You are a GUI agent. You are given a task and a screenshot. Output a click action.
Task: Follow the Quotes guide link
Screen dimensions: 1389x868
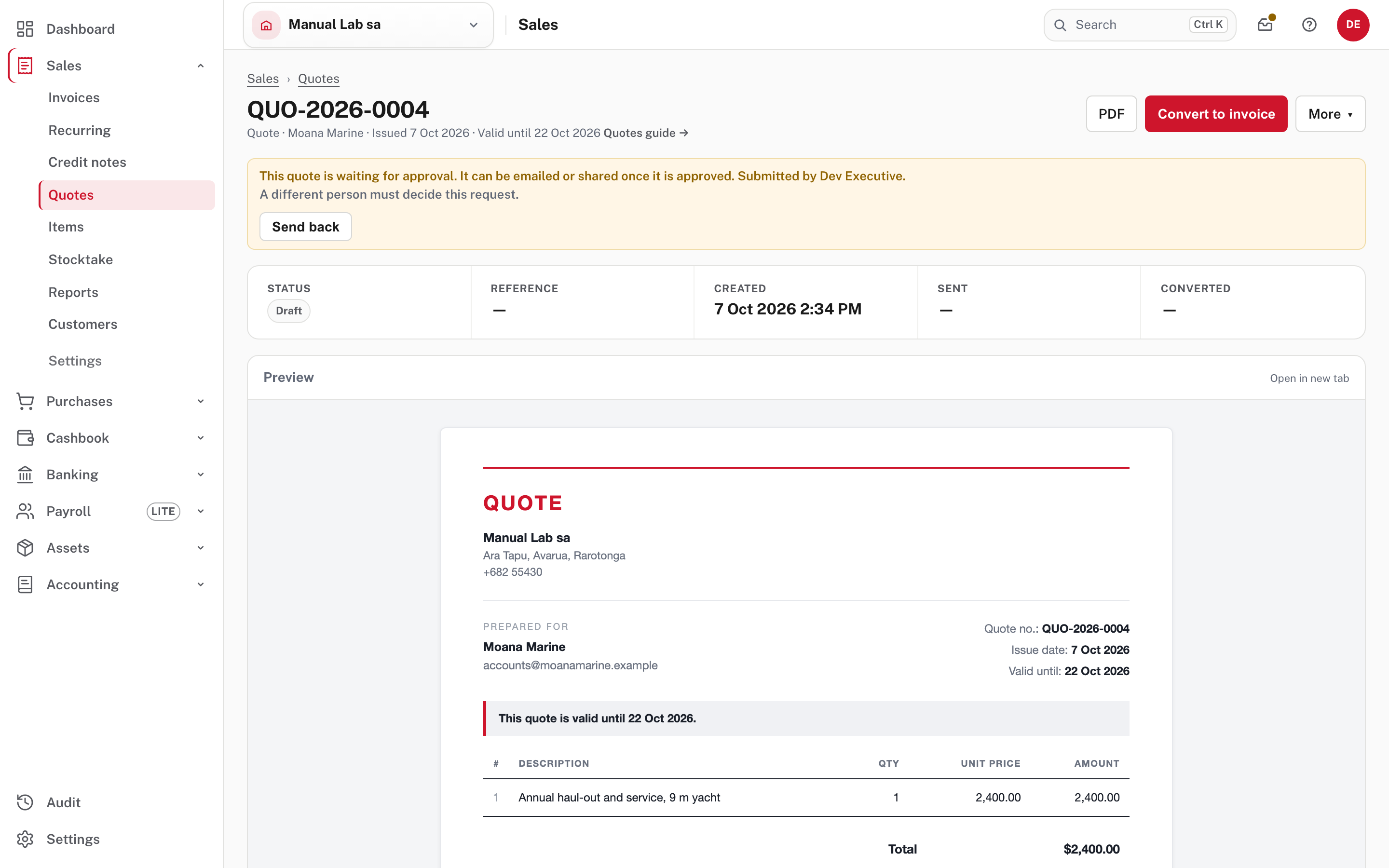646,133
